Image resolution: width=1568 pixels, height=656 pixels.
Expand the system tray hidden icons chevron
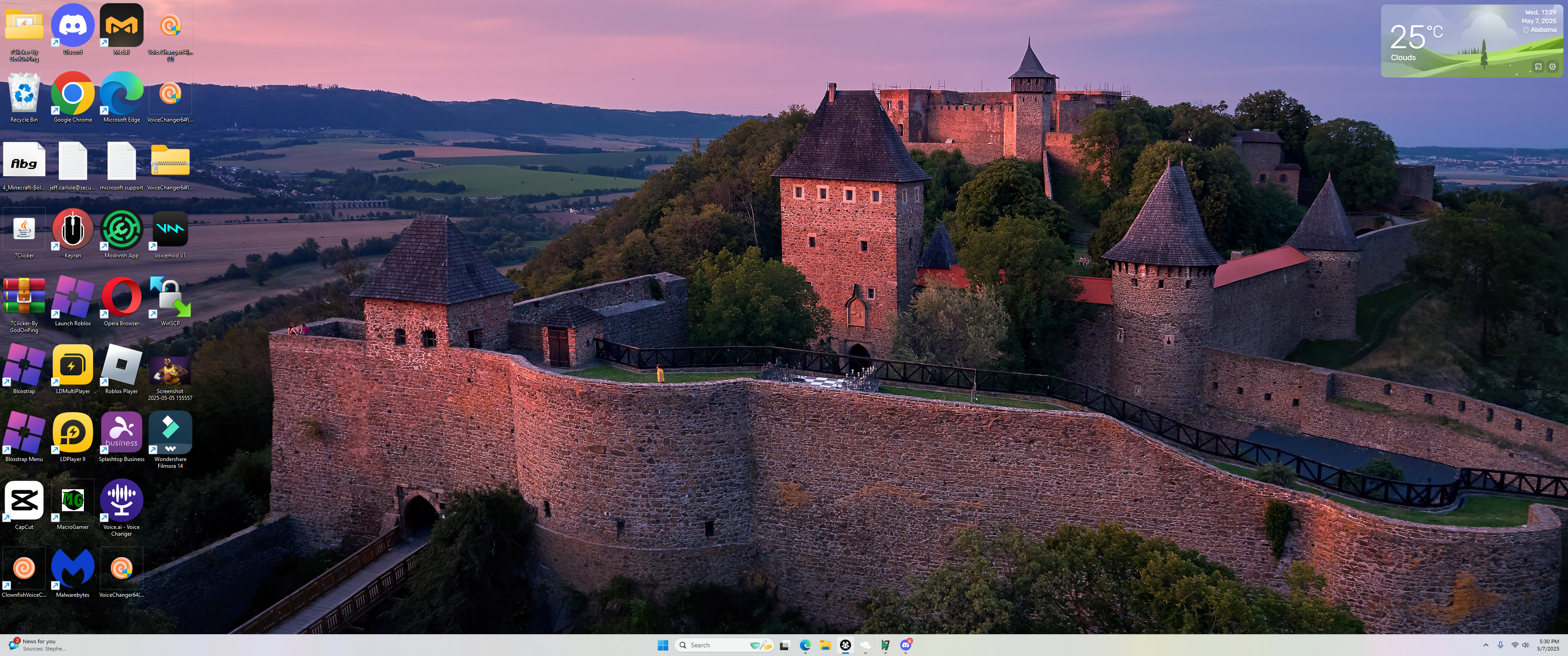[1485, 645]
